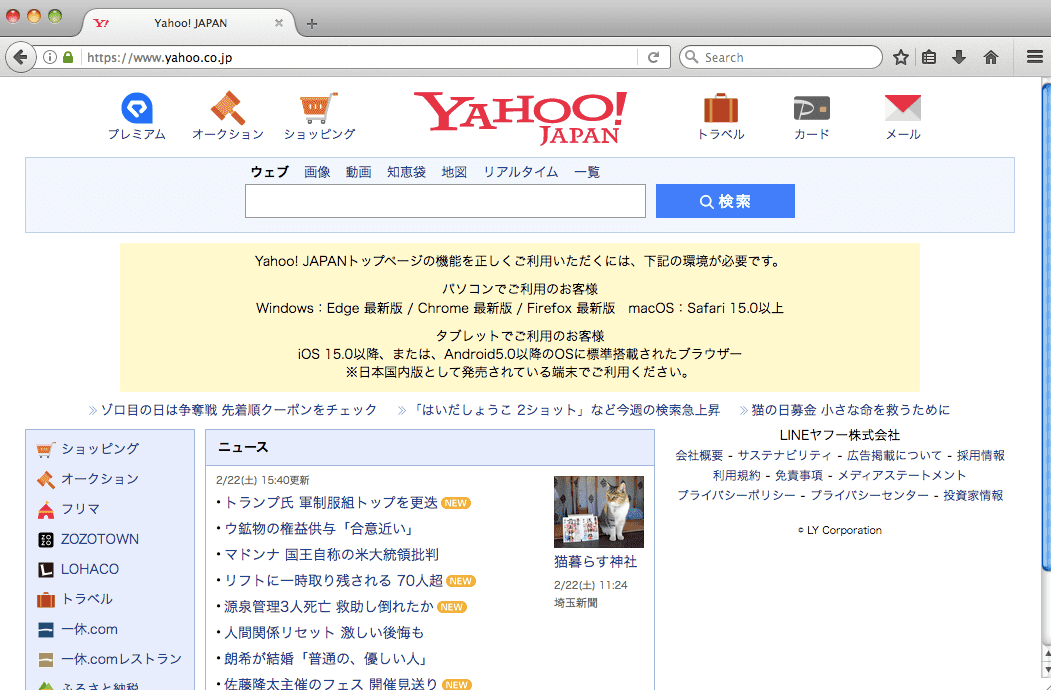Open the Mail envelope icon in header
This screenshot has height=690, width=1051.
coord(903,108)
